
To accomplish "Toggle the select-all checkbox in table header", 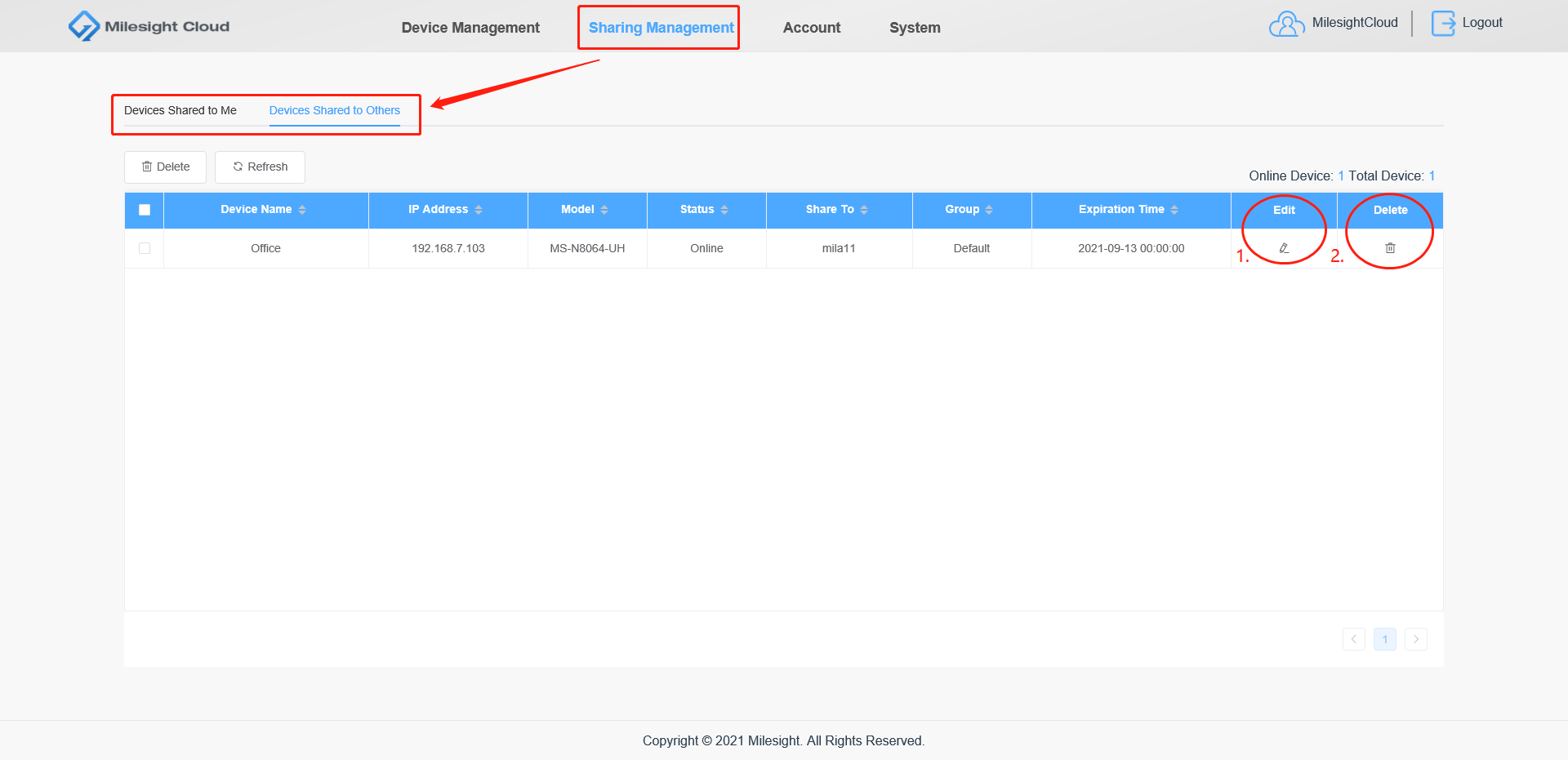I will pyautogui.click(x=145, y=210).
